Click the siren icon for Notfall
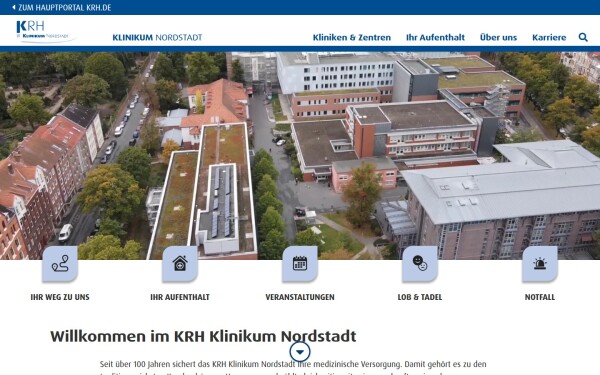 pyautogui.click(x=540, y=264)
